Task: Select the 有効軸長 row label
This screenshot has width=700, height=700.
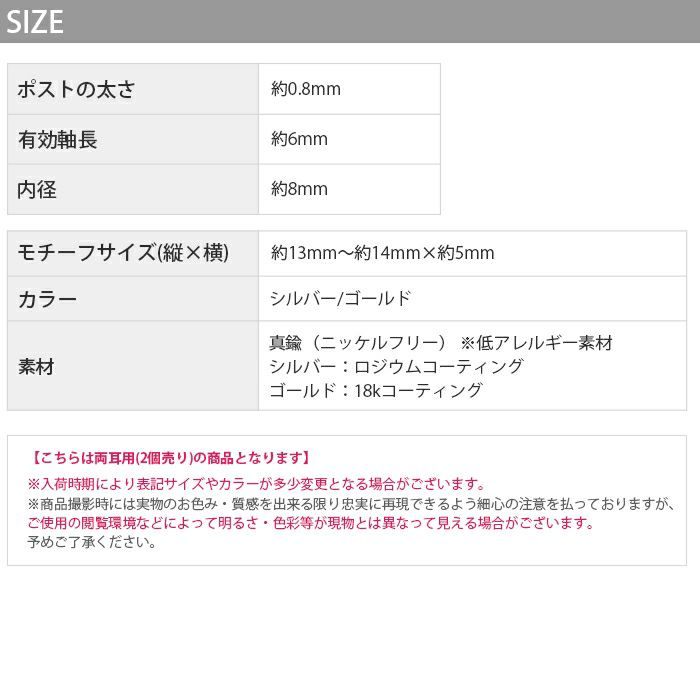Action: (x=133, y=139)
